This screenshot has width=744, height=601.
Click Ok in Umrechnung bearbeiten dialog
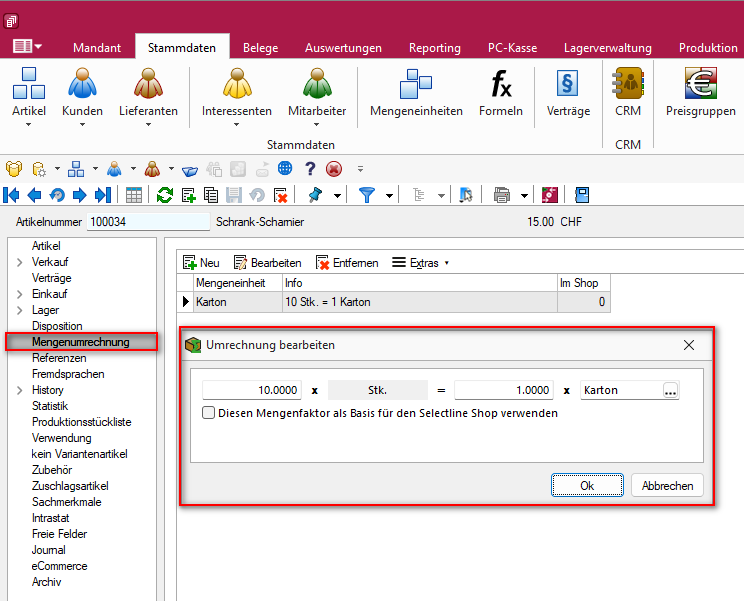coord(587,485)
